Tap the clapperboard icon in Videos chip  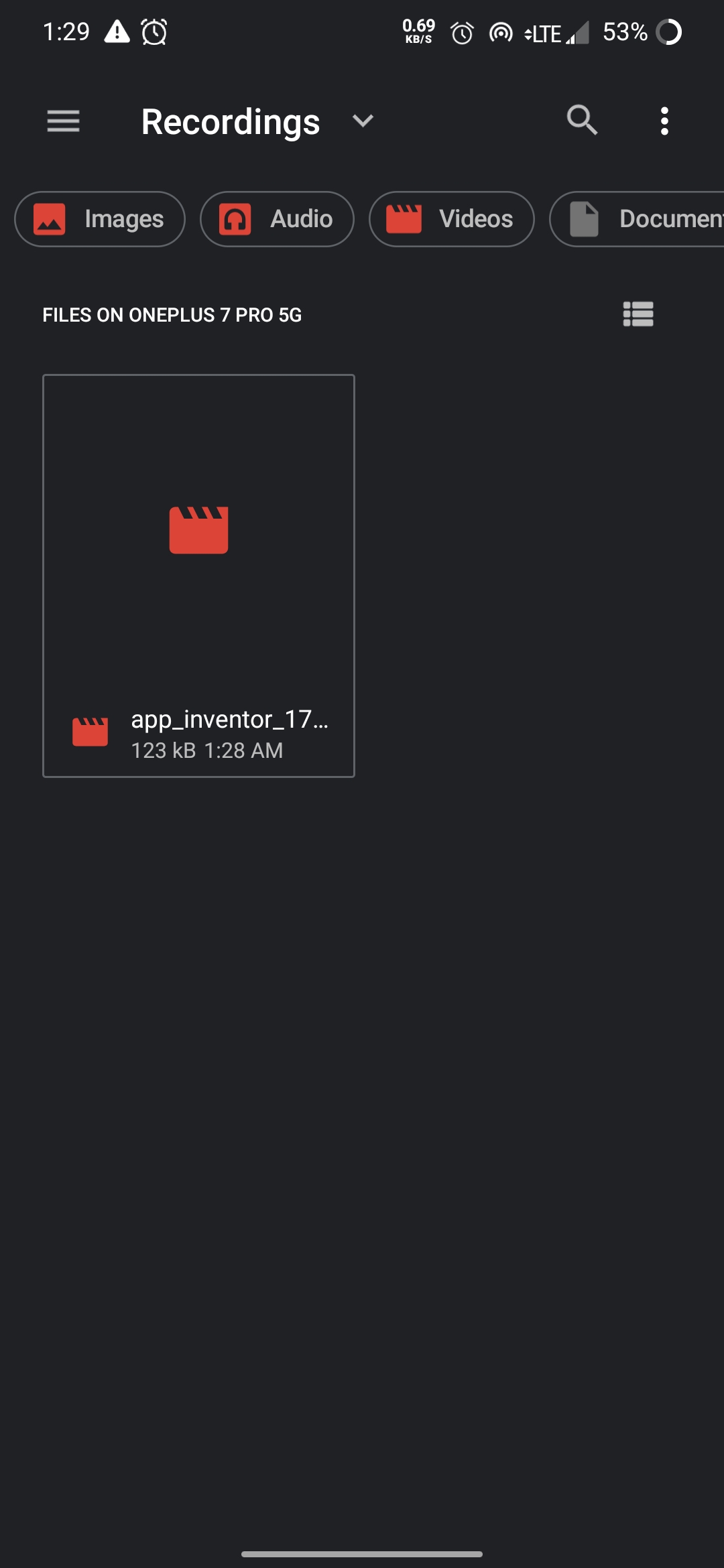(404, 219)
